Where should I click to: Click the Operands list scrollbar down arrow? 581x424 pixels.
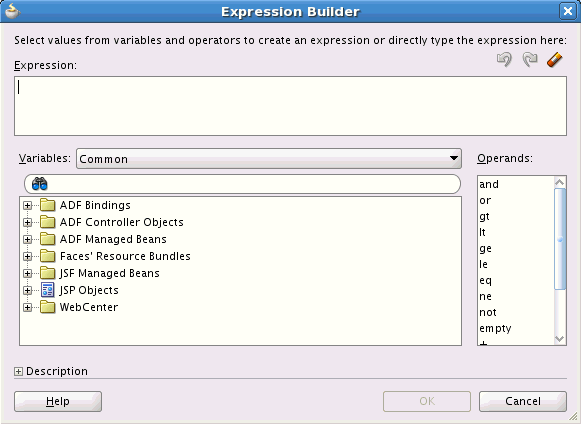(560, 339)
